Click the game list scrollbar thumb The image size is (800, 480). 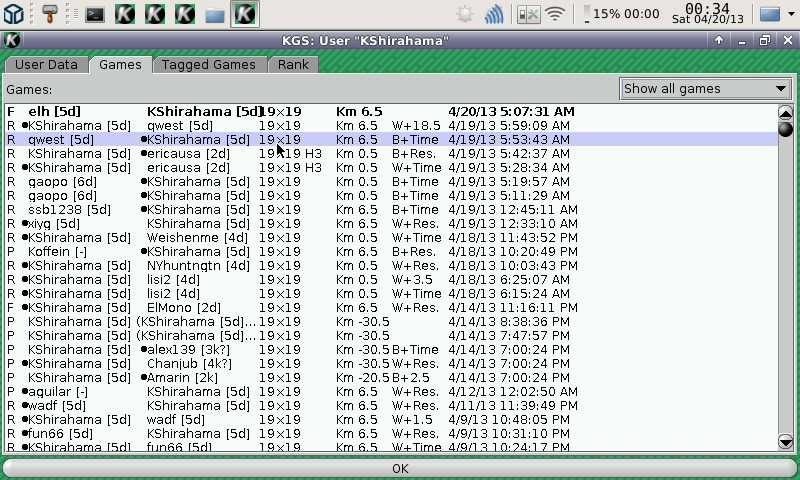point(786,129)
